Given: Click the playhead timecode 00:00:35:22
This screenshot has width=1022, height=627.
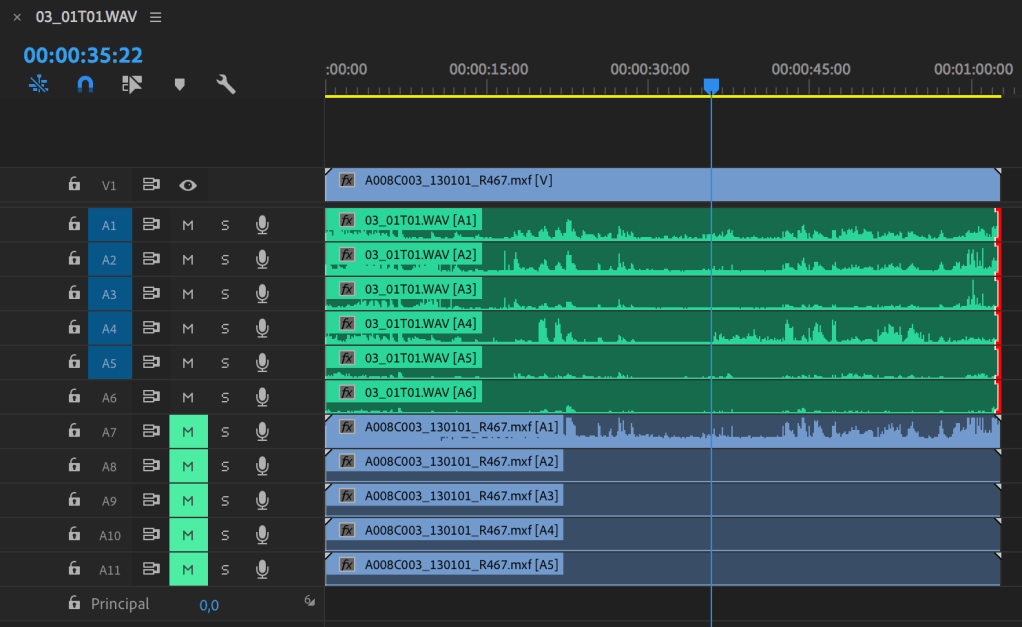Looking at the screenshot, I should tap(83, 55).
